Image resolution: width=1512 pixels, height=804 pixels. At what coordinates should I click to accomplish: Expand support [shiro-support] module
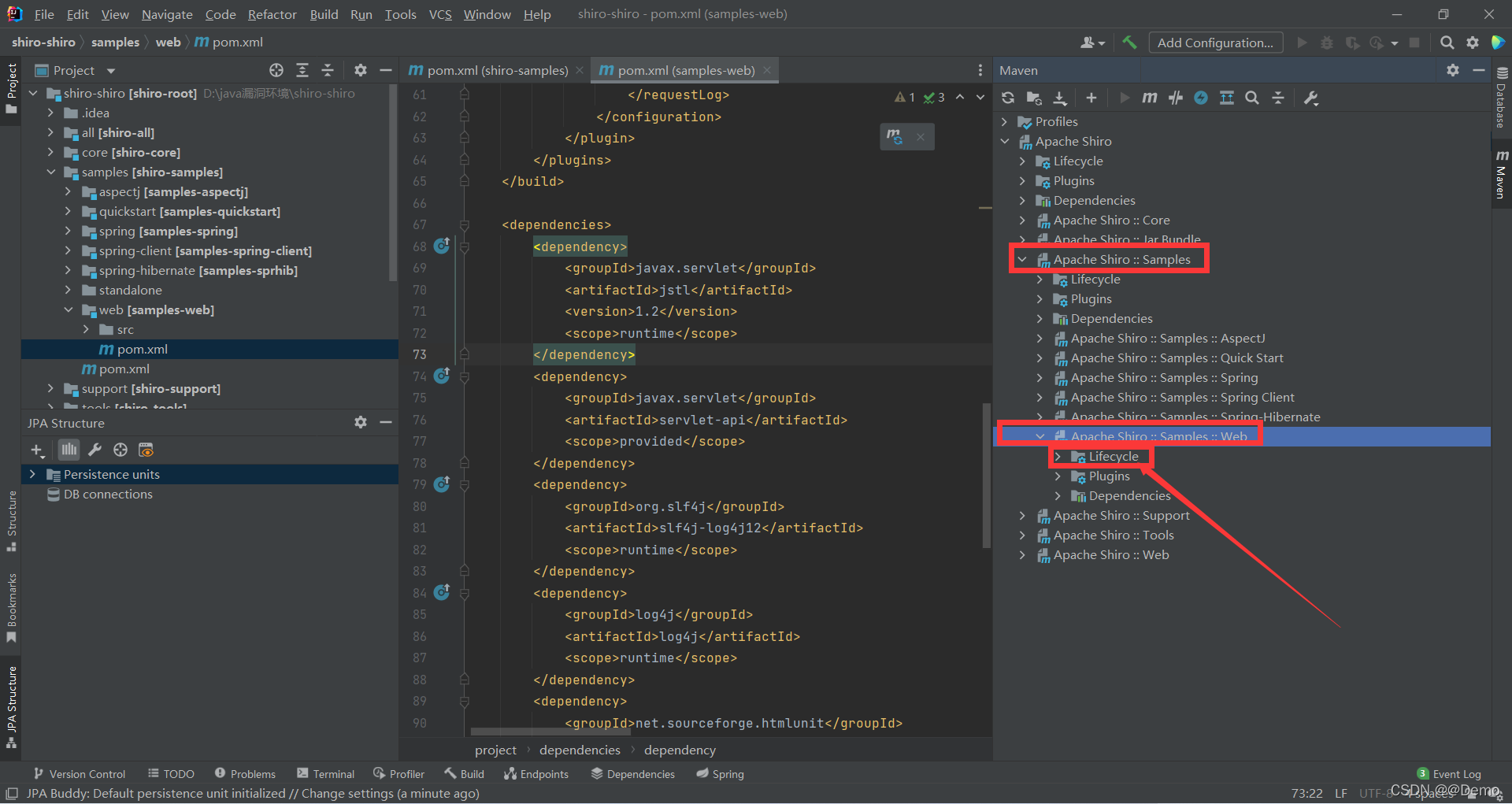tap(50, 388)
